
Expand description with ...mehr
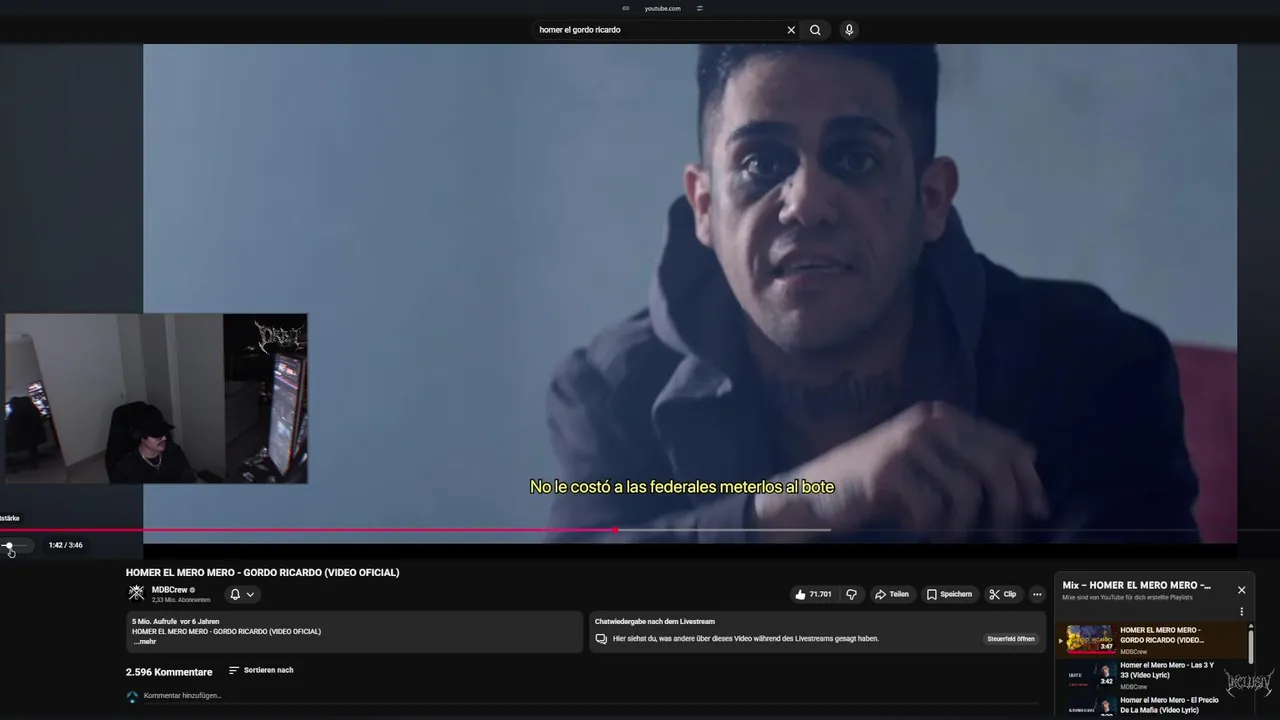coord(144,642)
